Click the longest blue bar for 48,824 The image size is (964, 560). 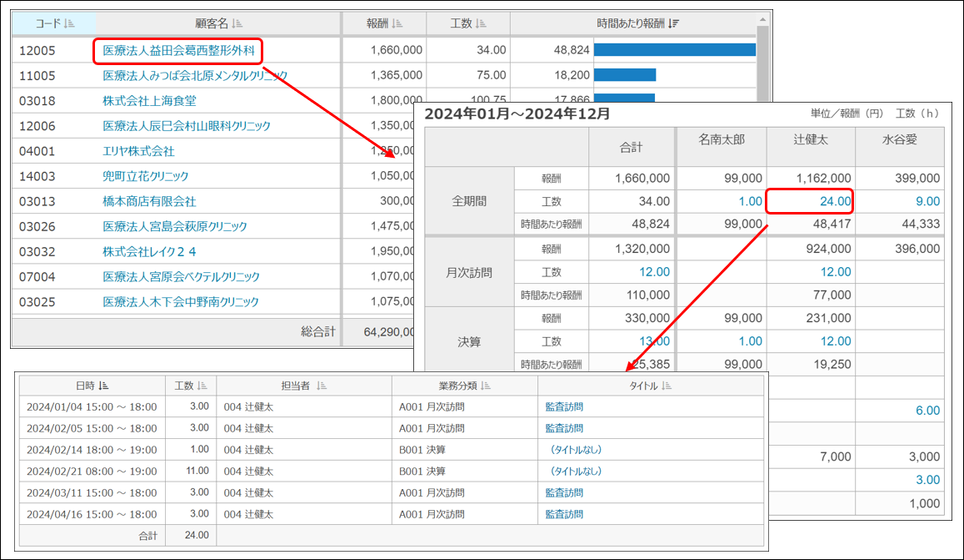[x=674, y=49]
